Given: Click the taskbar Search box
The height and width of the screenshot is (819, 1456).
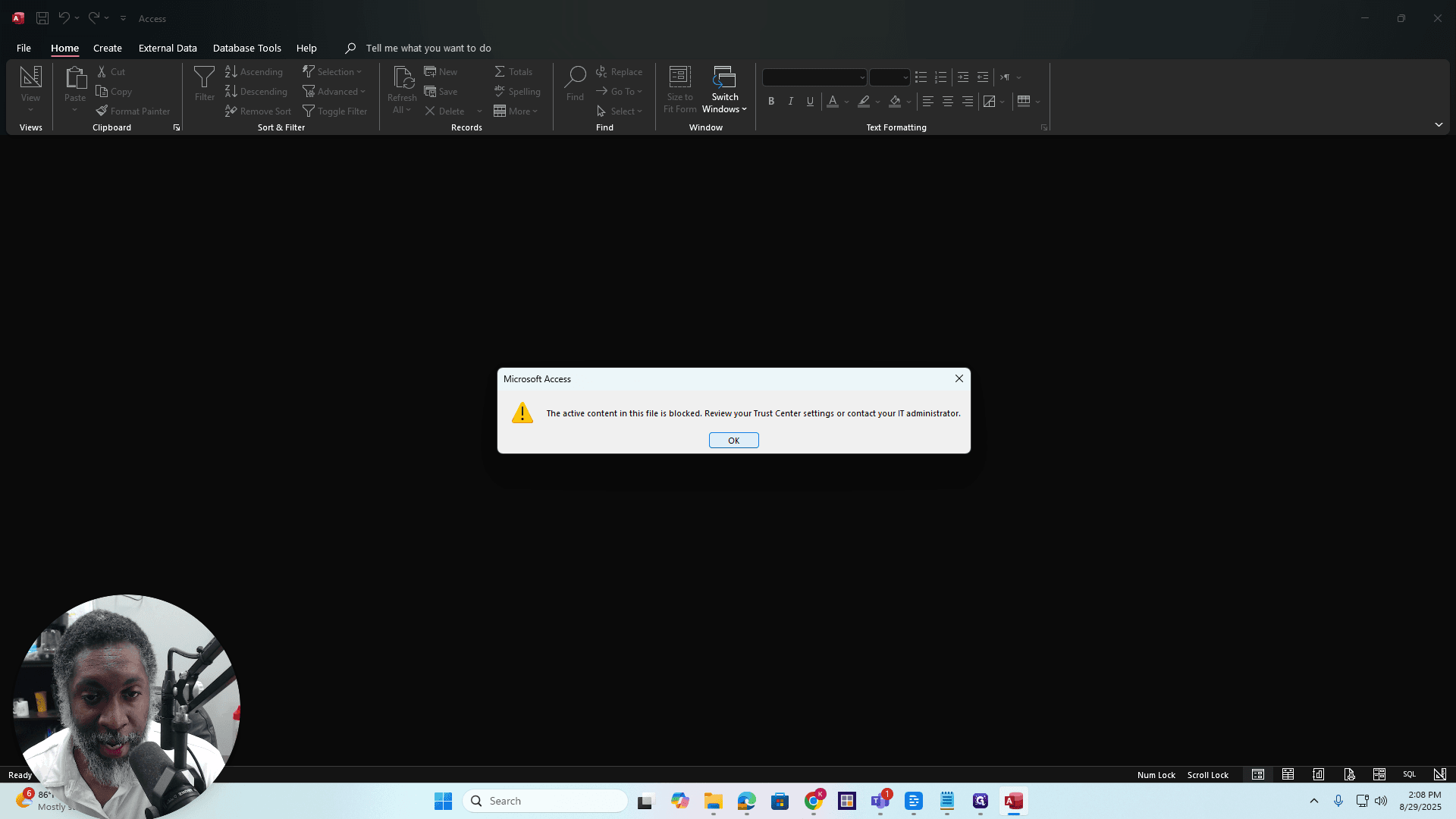Looking at the screenshot, I should (545, 801).
